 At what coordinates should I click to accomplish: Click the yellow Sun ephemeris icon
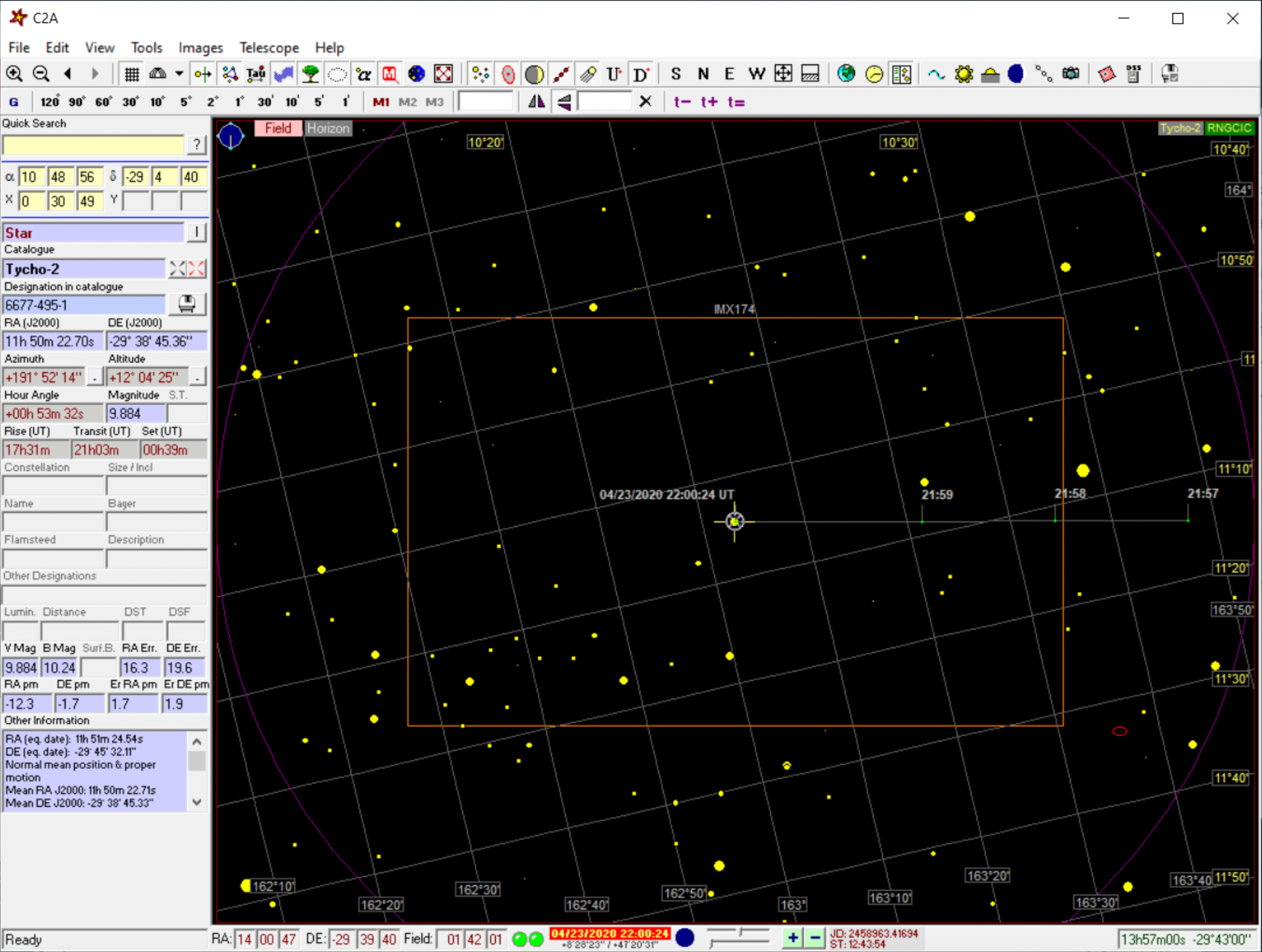963,74
